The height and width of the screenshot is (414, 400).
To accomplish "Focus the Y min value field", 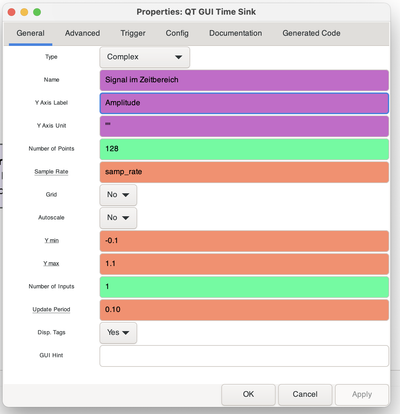I will coord(244,241).
